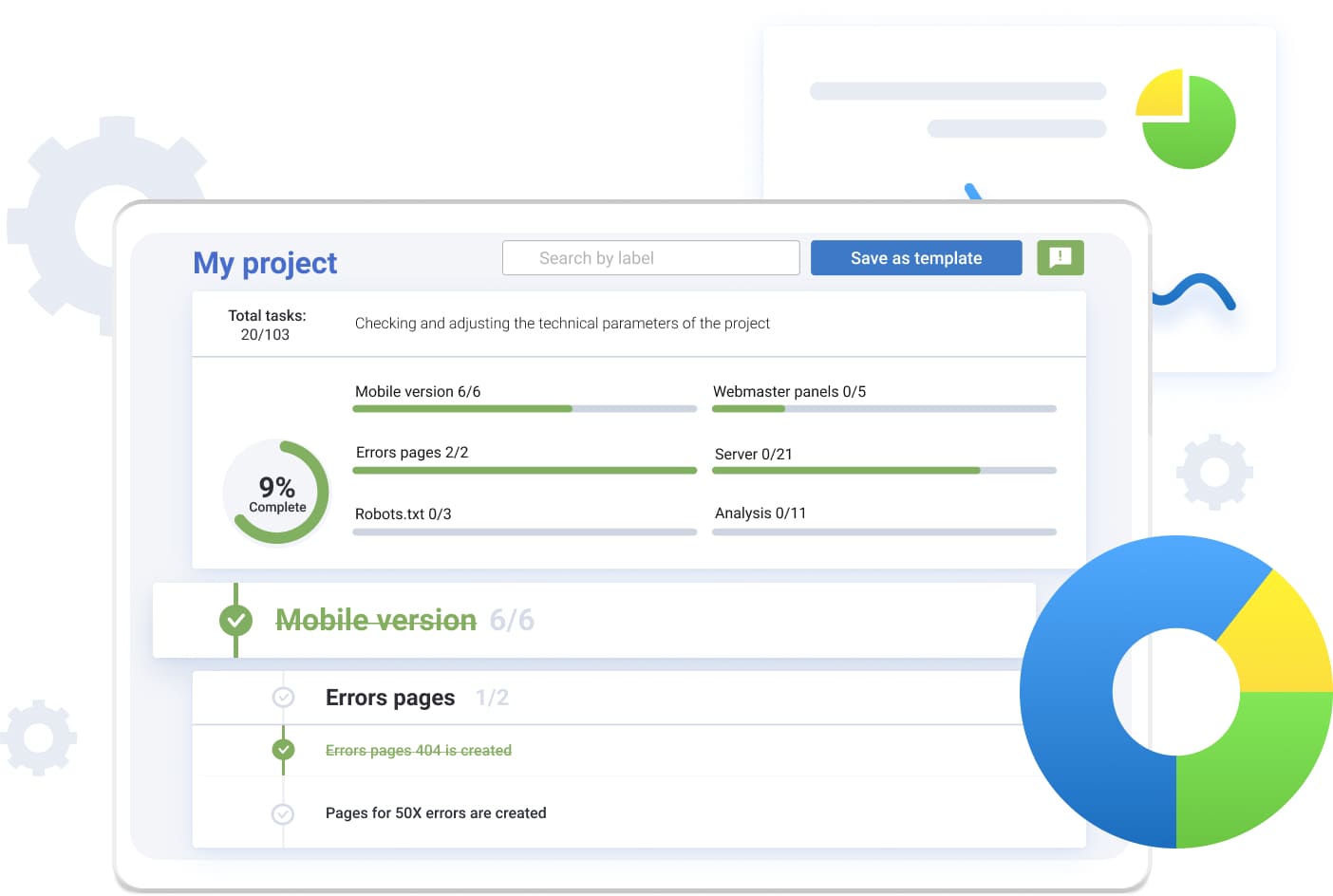The image size is (1333, 896).
Task: Click the small gear icon at bottom left
Action: pyautogui.click(x=38, y=737)
